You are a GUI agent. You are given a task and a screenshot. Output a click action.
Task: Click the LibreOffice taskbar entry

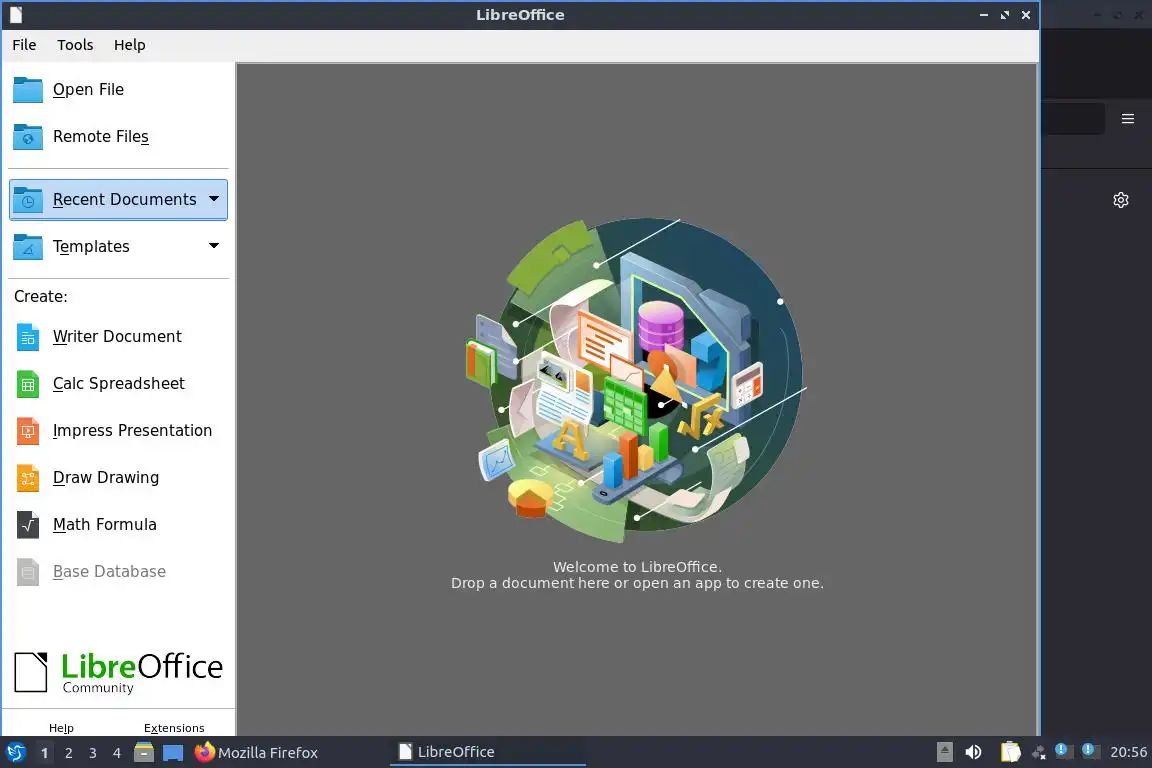tap(487, 752)
